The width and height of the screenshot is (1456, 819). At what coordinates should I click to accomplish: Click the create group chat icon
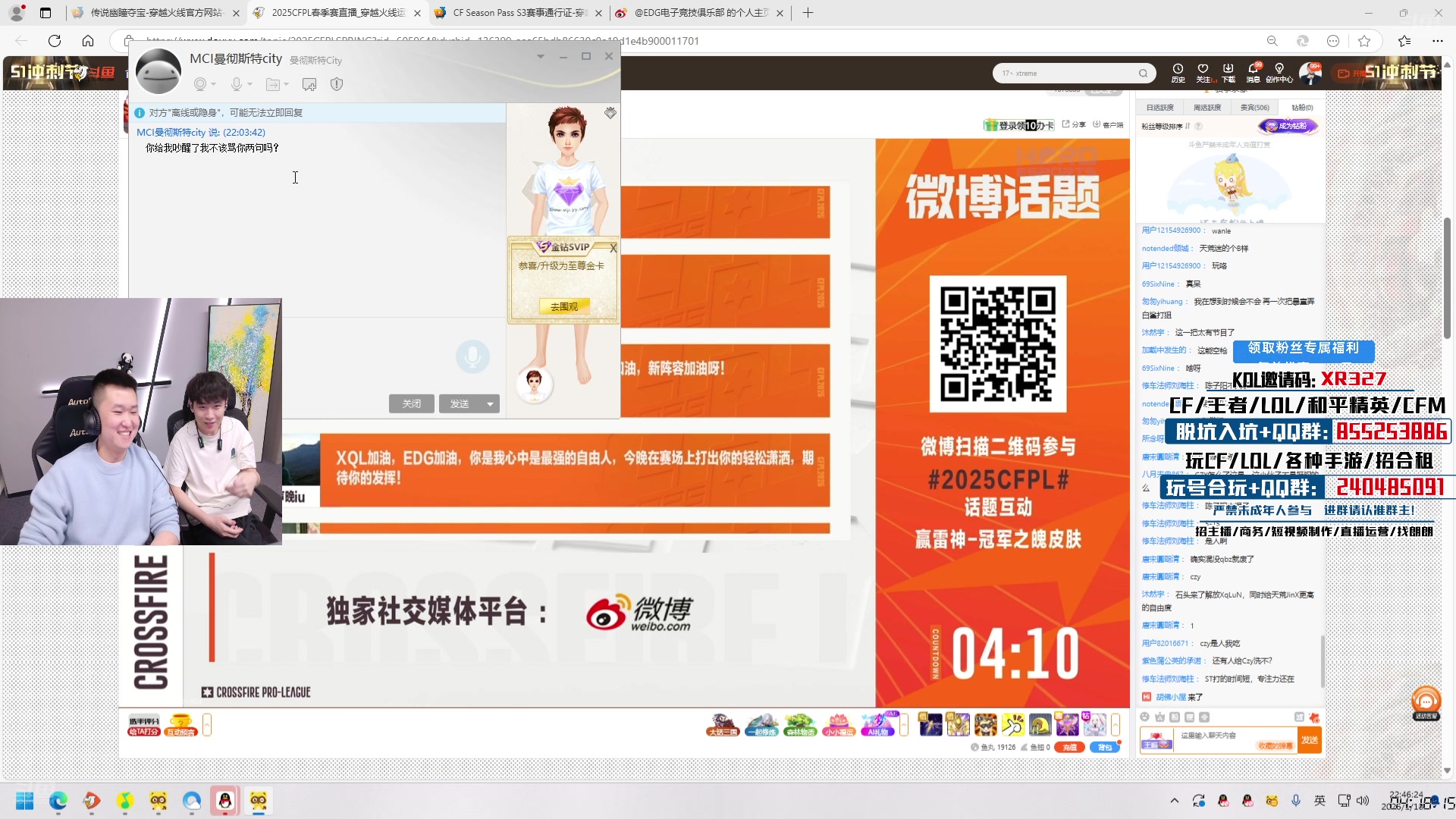click(x=309, y=84)
